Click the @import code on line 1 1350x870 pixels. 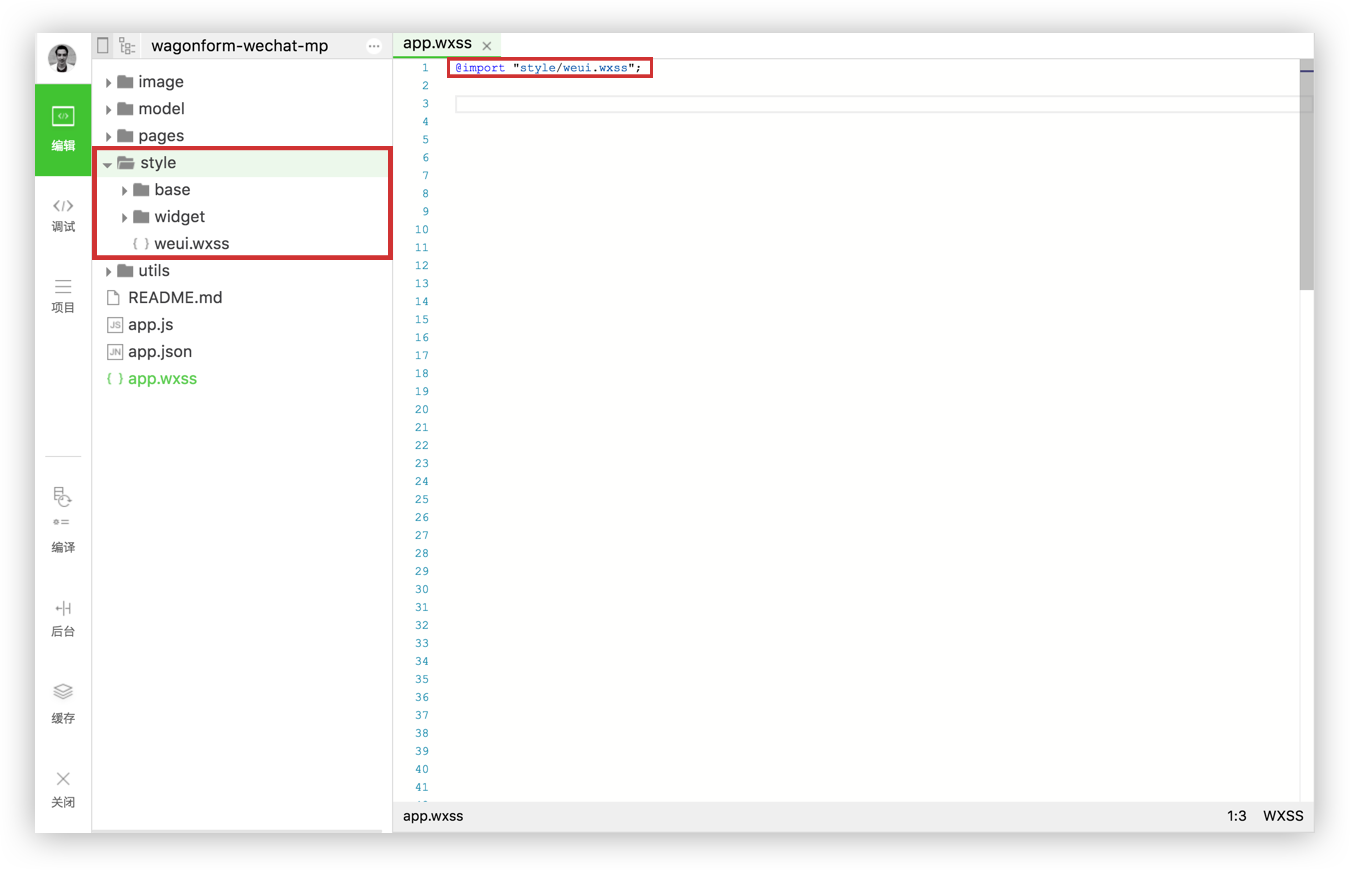click(548, 68)
